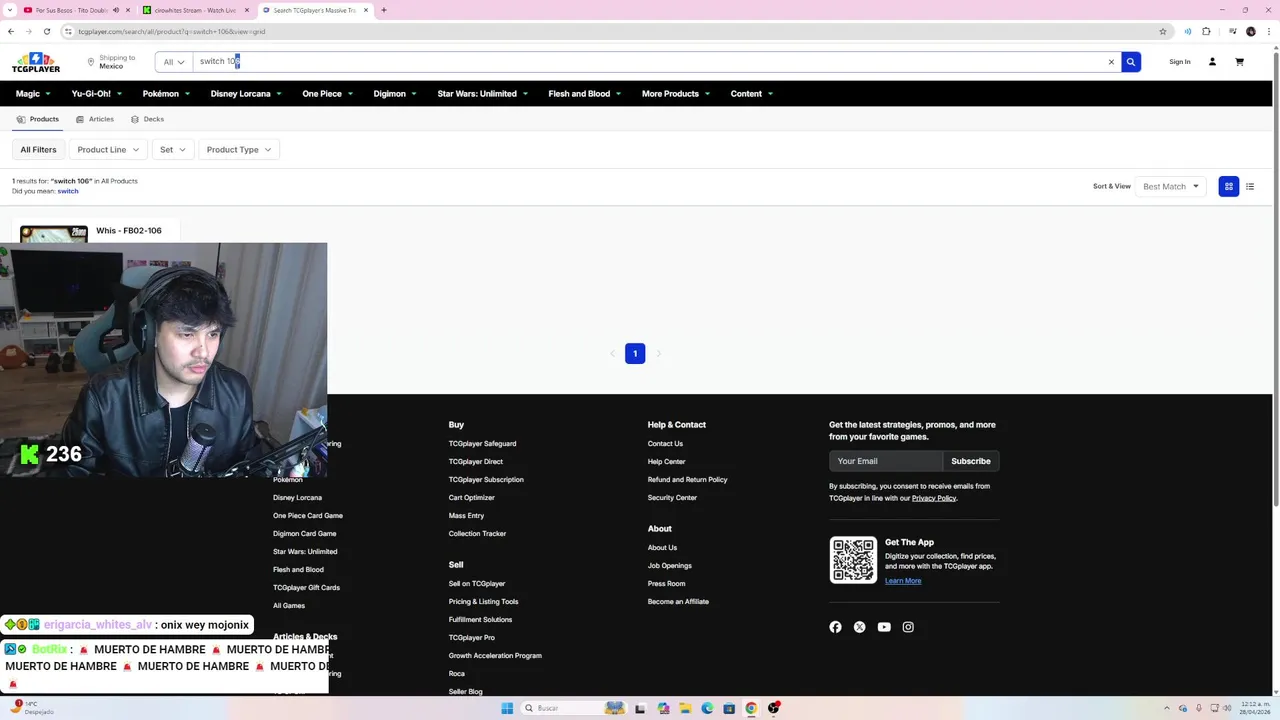Switch to cirowhites Stream tab
The image size is (1280, 720).
[x=195, y=10]
